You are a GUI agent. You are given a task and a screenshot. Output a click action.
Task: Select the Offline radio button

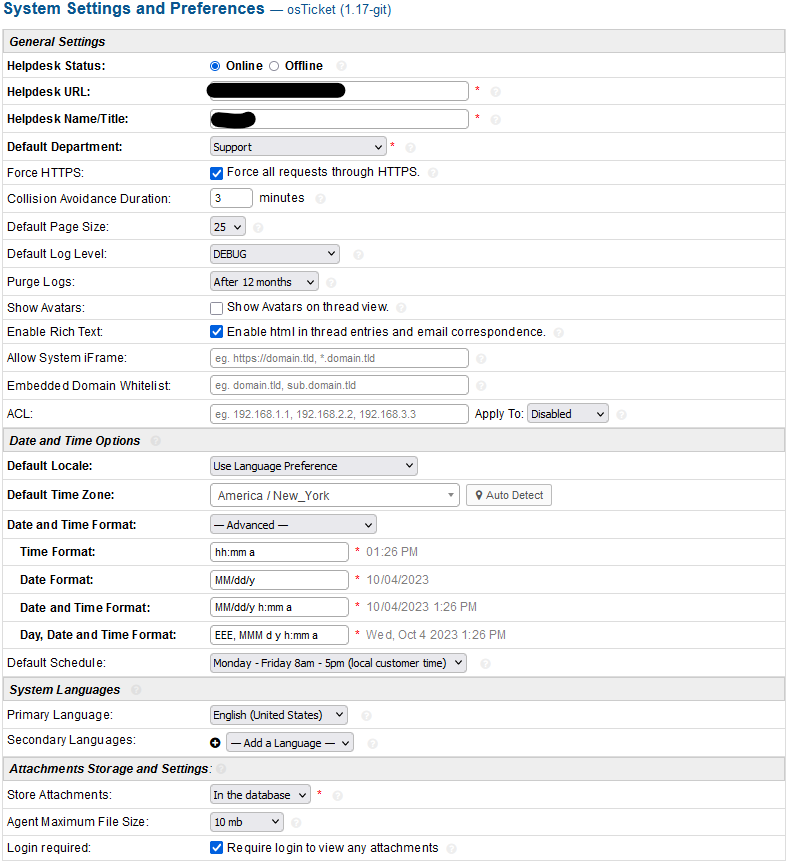pos(274,66)
